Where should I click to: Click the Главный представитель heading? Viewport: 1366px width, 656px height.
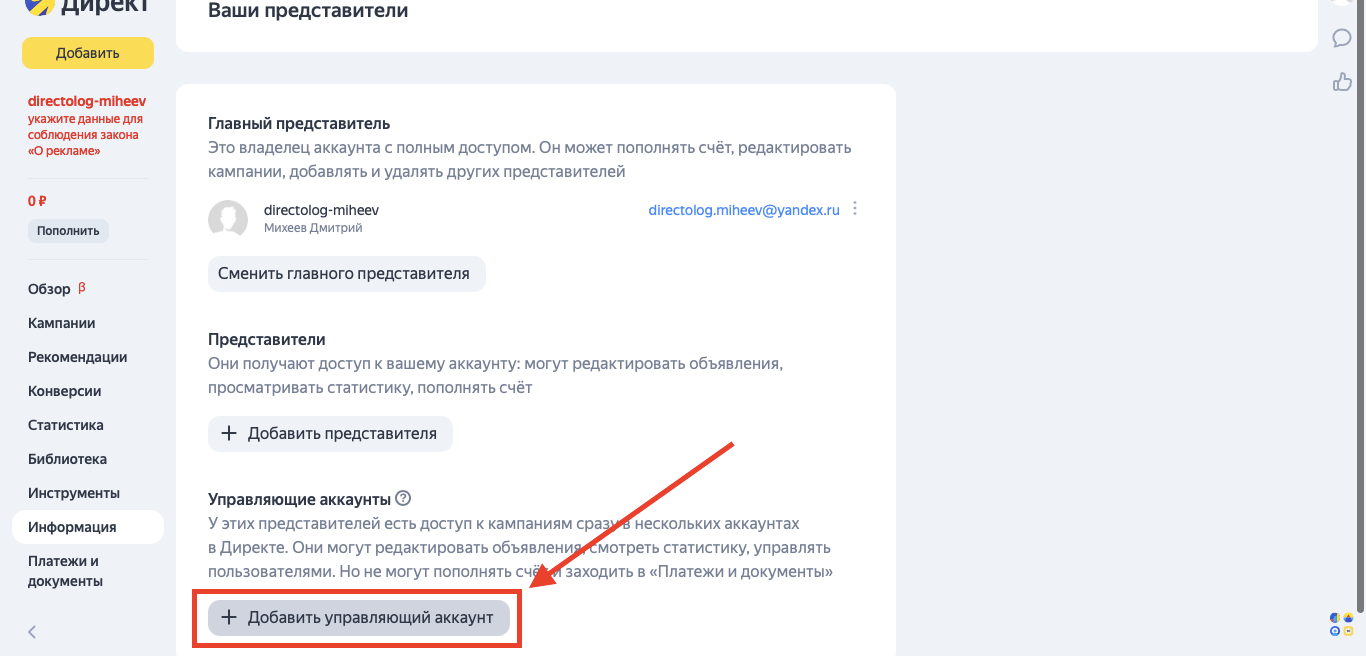pyautogui.click(x=299, y=124)
